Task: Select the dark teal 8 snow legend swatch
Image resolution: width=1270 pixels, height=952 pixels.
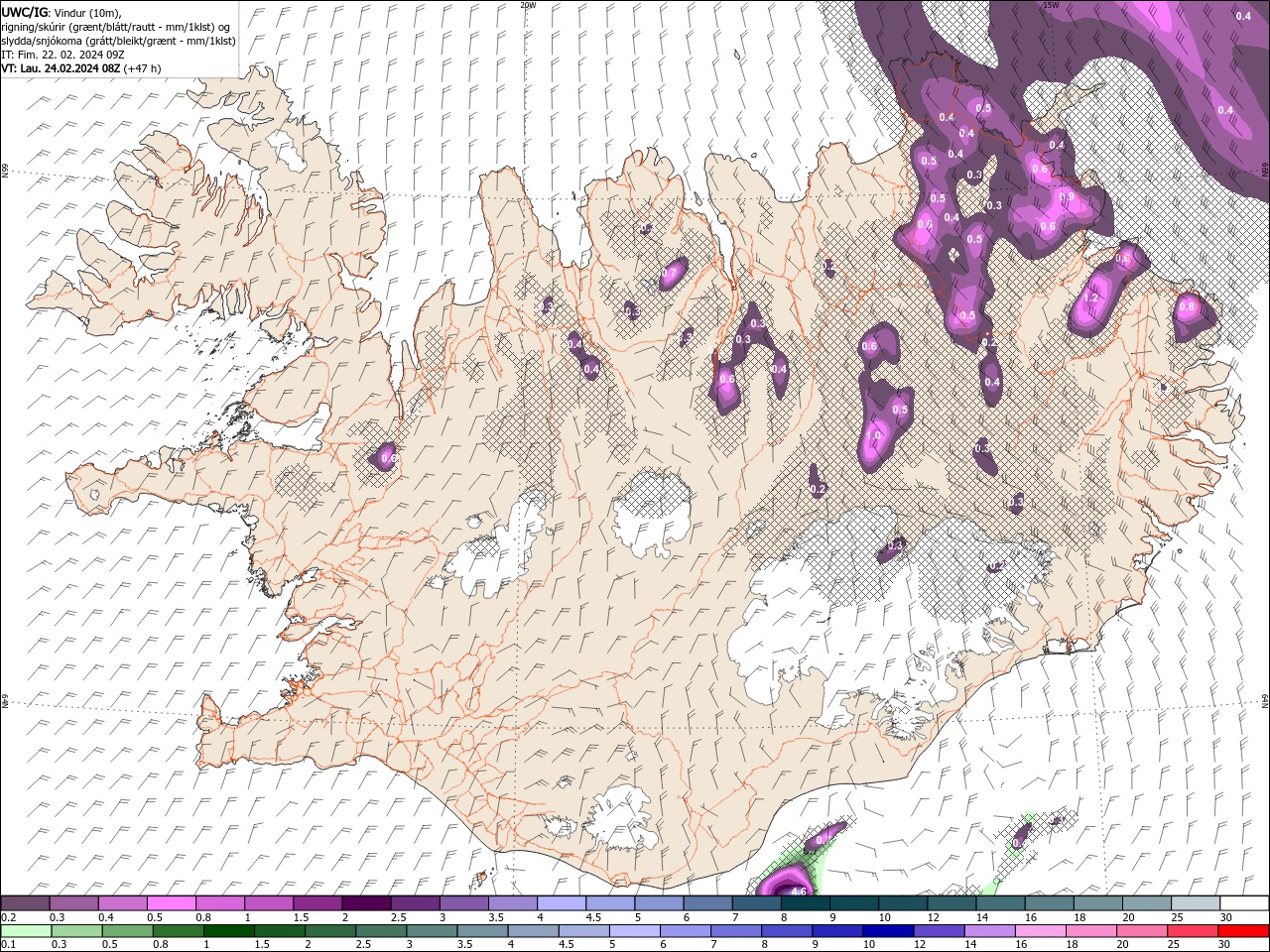Action: click(x=805, y=903)
